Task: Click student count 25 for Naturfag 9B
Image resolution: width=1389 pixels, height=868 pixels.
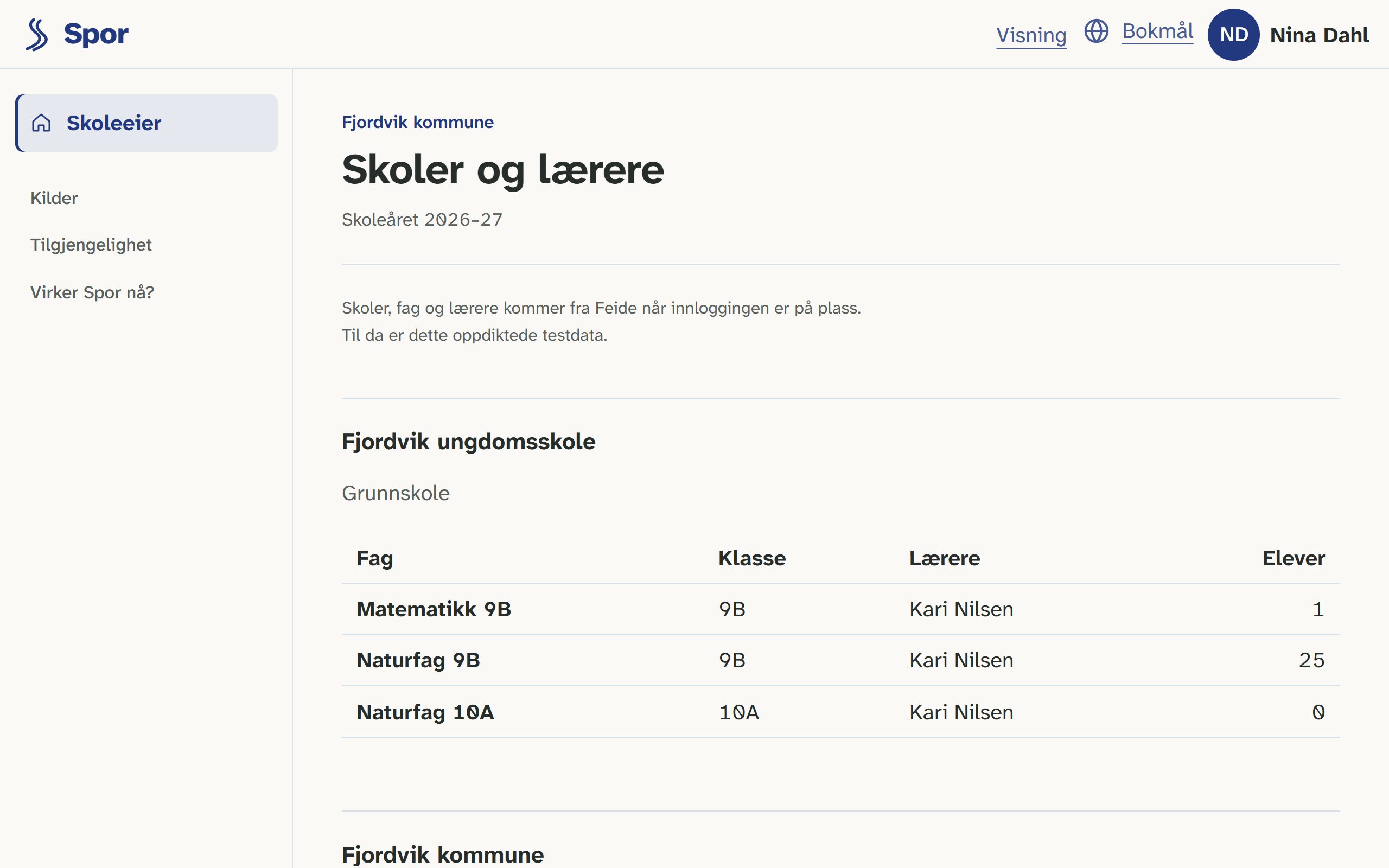Action: click(1312, 661)
